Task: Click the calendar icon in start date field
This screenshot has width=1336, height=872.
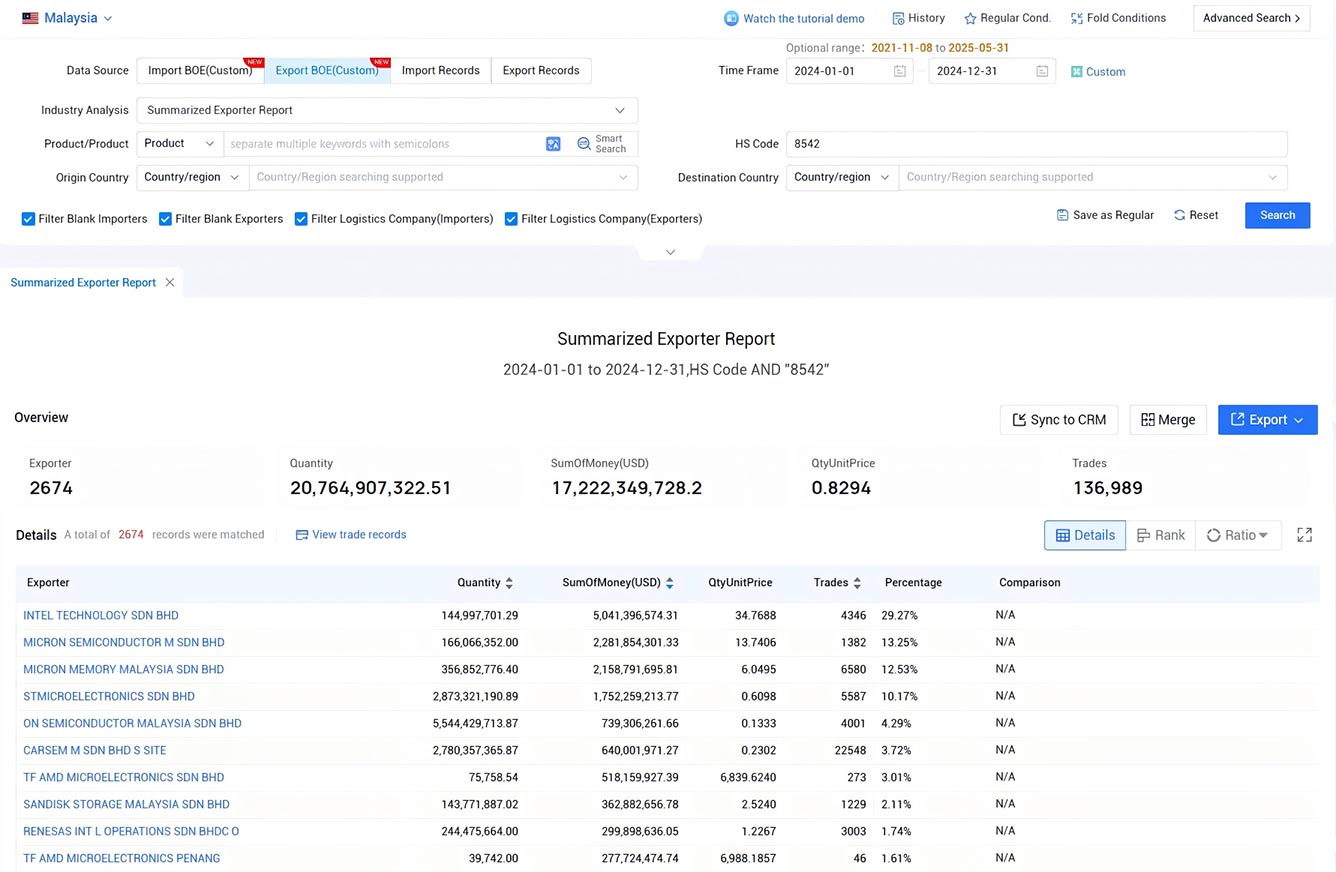Action: (x=900, y=71)
